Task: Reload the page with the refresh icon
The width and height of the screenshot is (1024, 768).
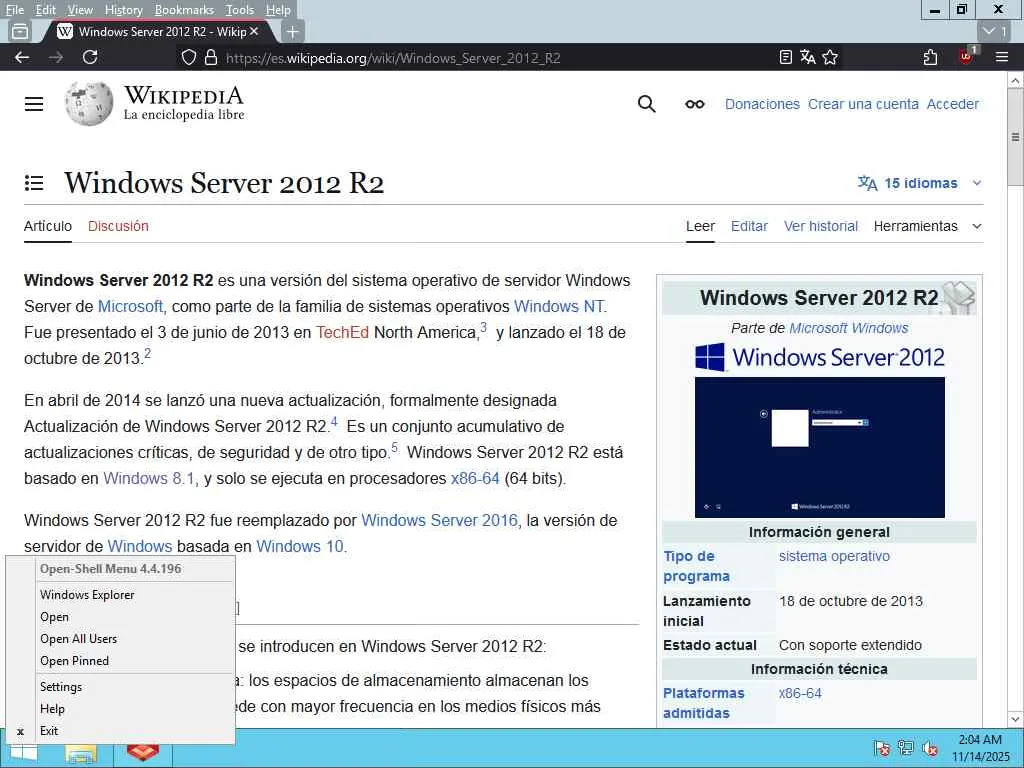Action: coord(90,57)
